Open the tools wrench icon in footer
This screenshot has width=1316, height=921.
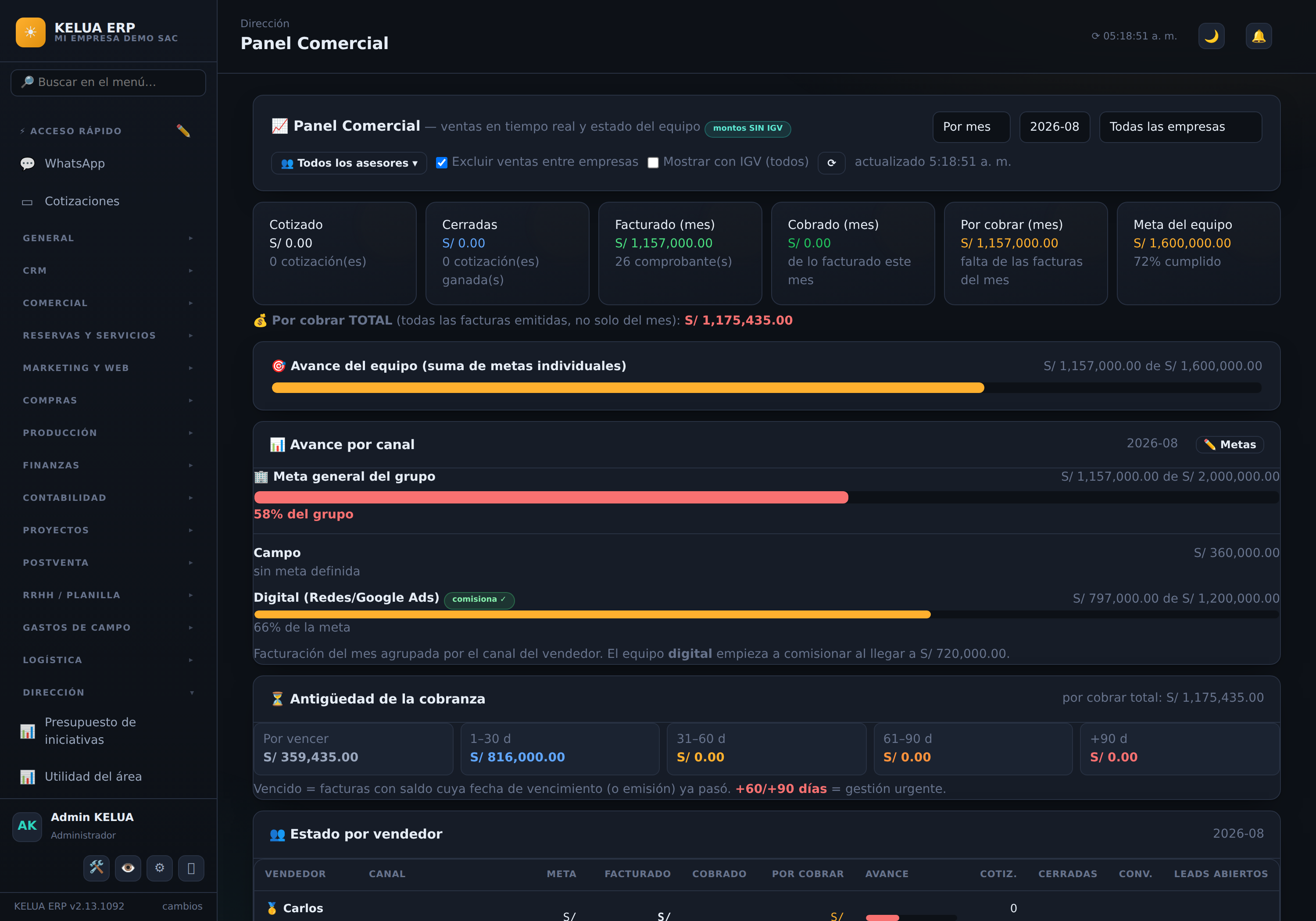(x=97, y=867)
